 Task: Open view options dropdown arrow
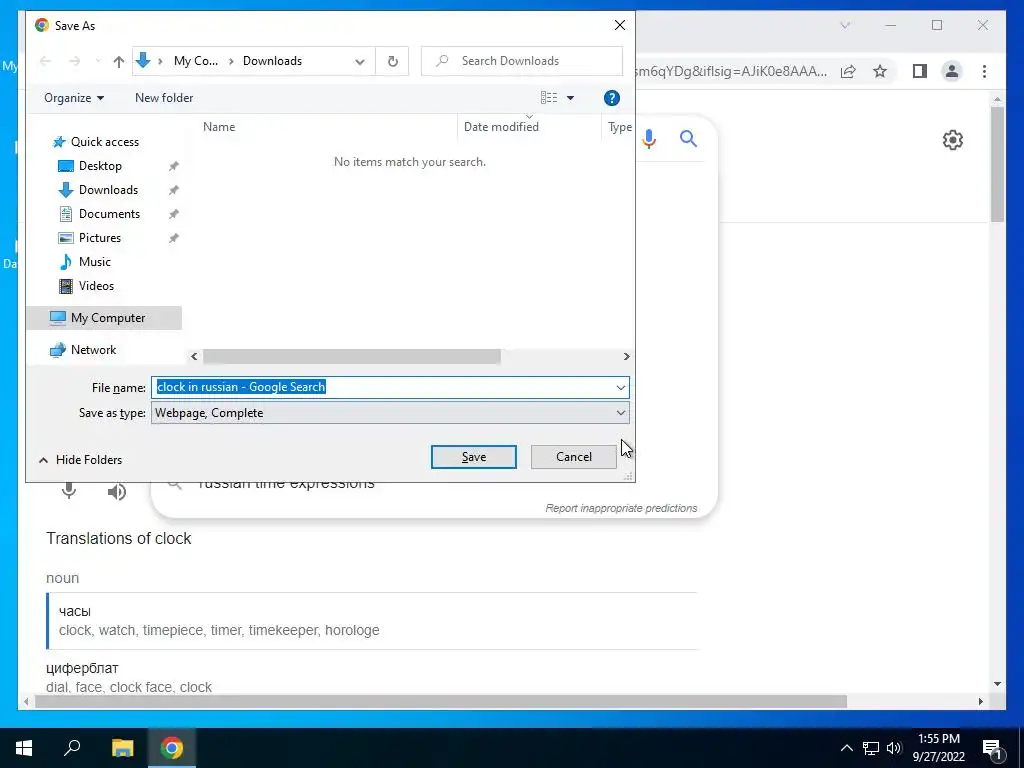pyautogui.click(x=570, y=98)
